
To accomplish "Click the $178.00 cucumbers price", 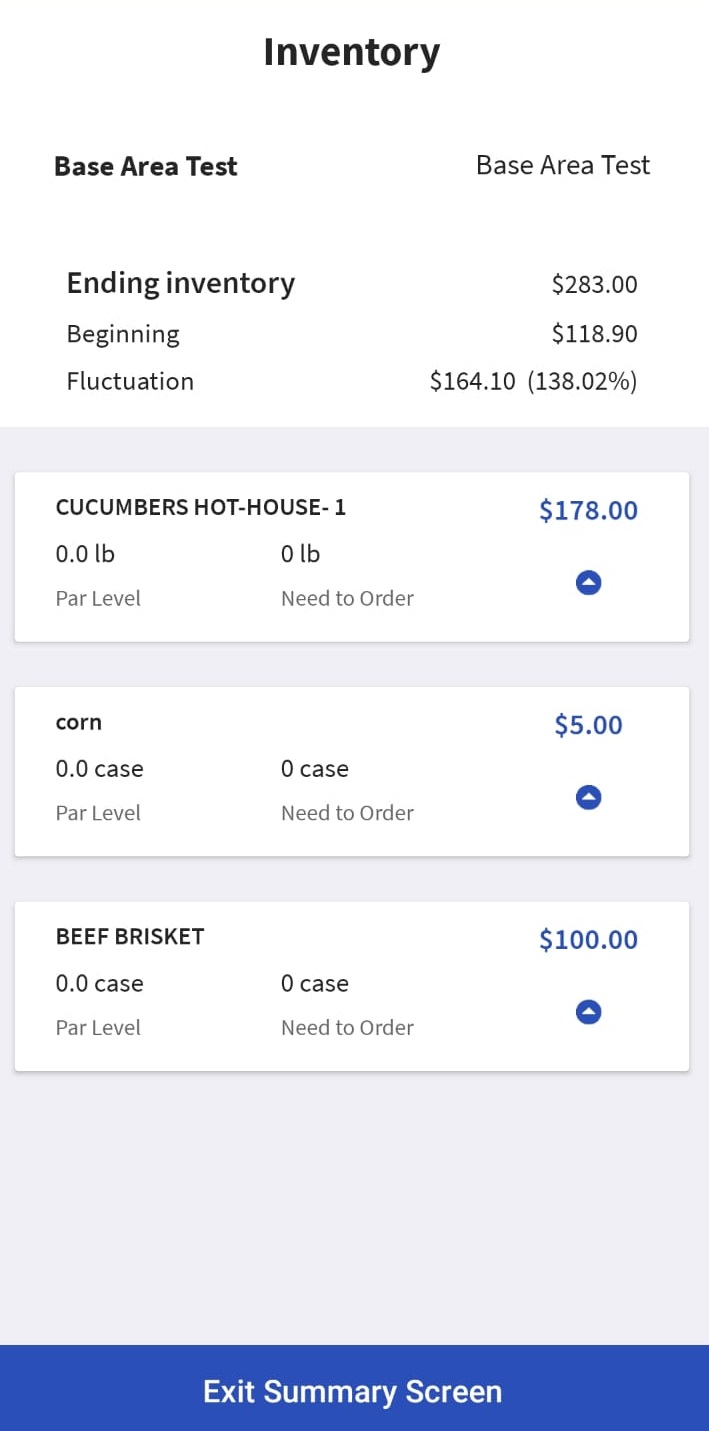I will point(588,510).
